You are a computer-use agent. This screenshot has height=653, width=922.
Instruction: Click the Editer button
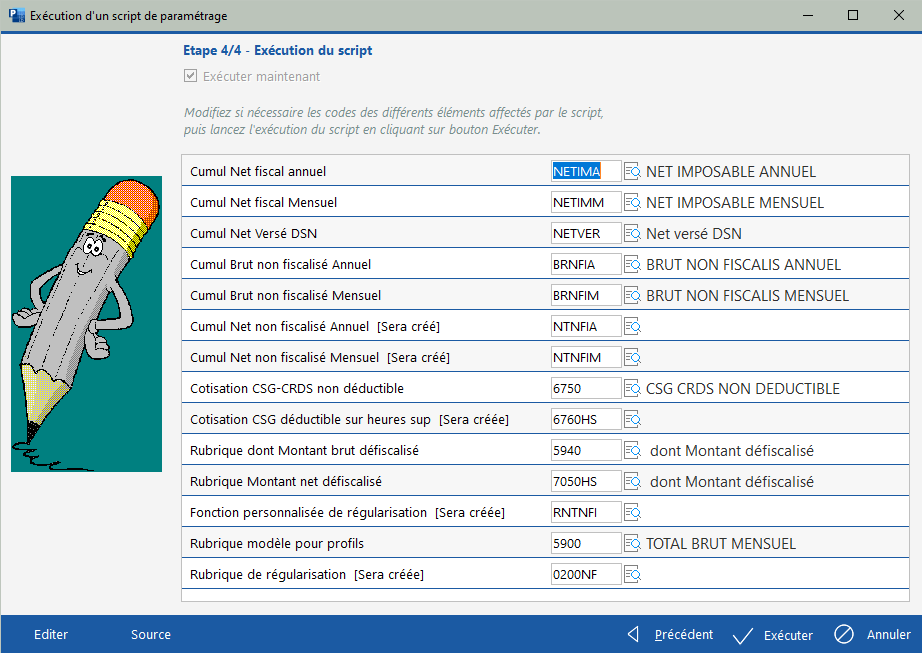pyautogui.click(x=51, y=635)
